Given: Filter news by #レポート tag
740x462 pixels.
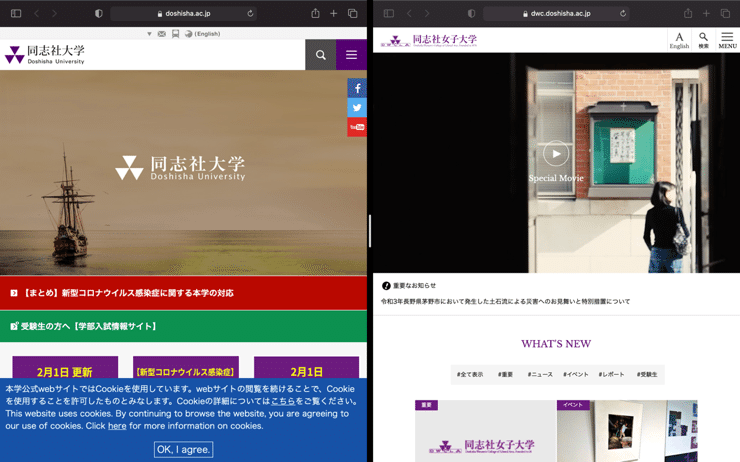Looking at the screenshot, I should (x=612, y=375).
